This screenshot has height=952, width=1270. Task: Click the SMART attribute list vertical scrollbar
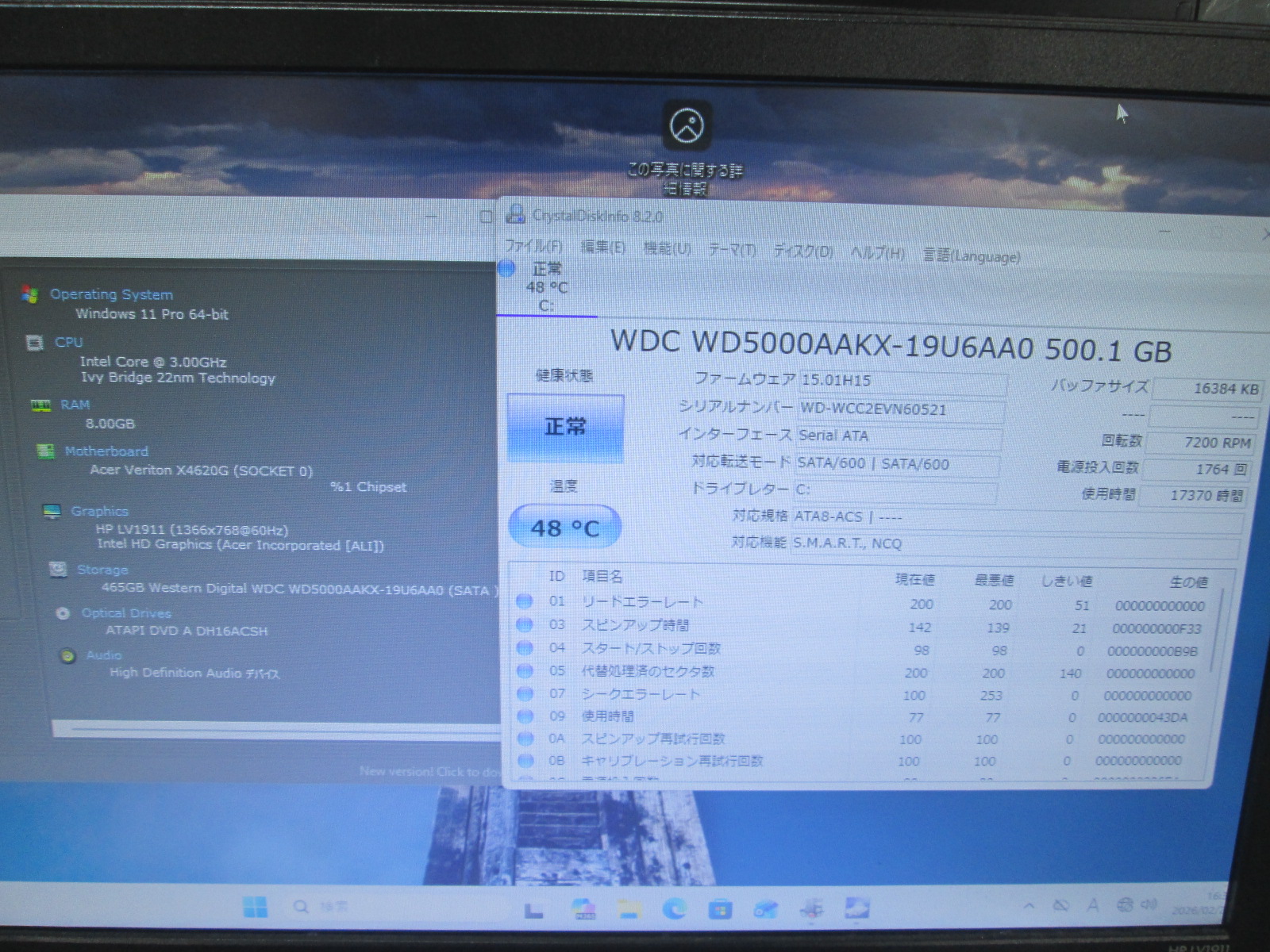point(1218,635)
